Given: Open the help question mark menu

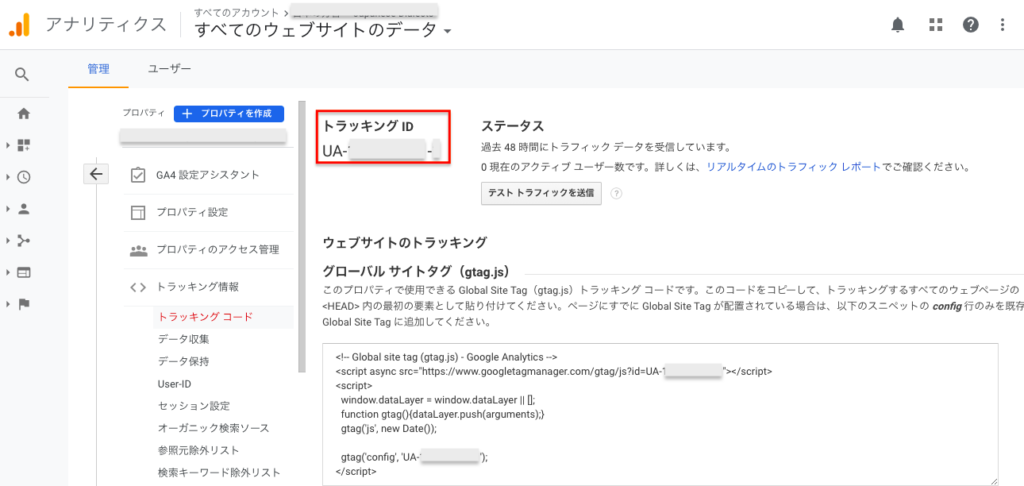Looking at the screenshot, I should 970,25.
